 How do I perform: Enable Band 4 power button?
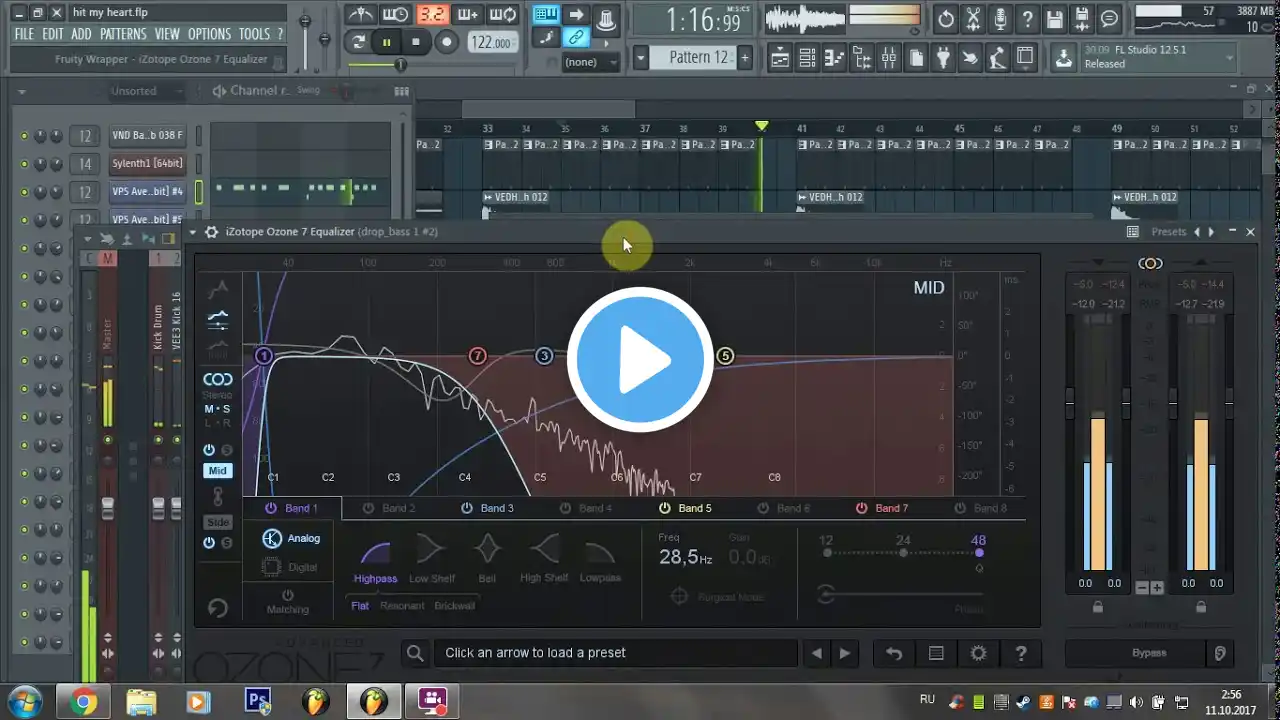[x=565, y=508]
